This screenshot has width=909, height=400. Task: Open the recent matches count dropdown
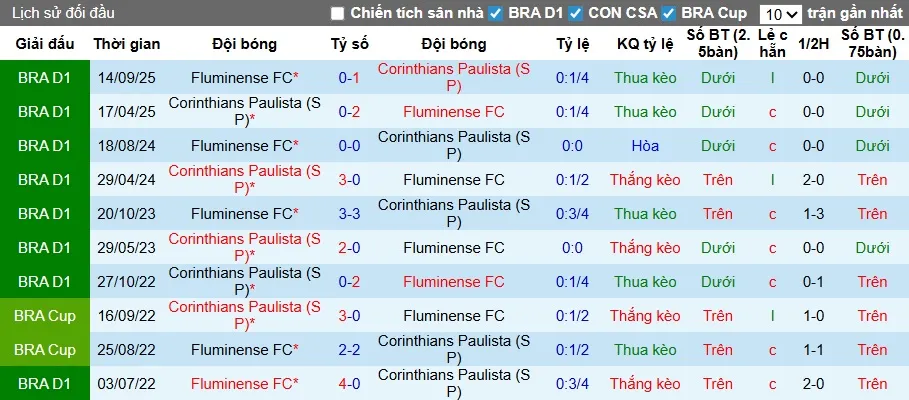tap(779, 14)
